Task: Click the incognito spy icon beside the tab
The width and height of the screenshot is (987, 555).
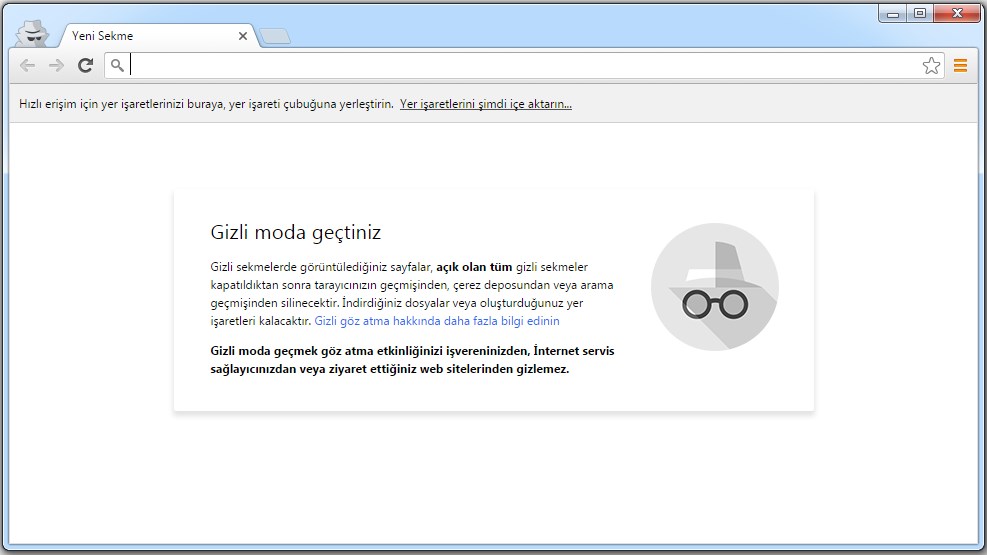Action: click(x=33, y=33)
